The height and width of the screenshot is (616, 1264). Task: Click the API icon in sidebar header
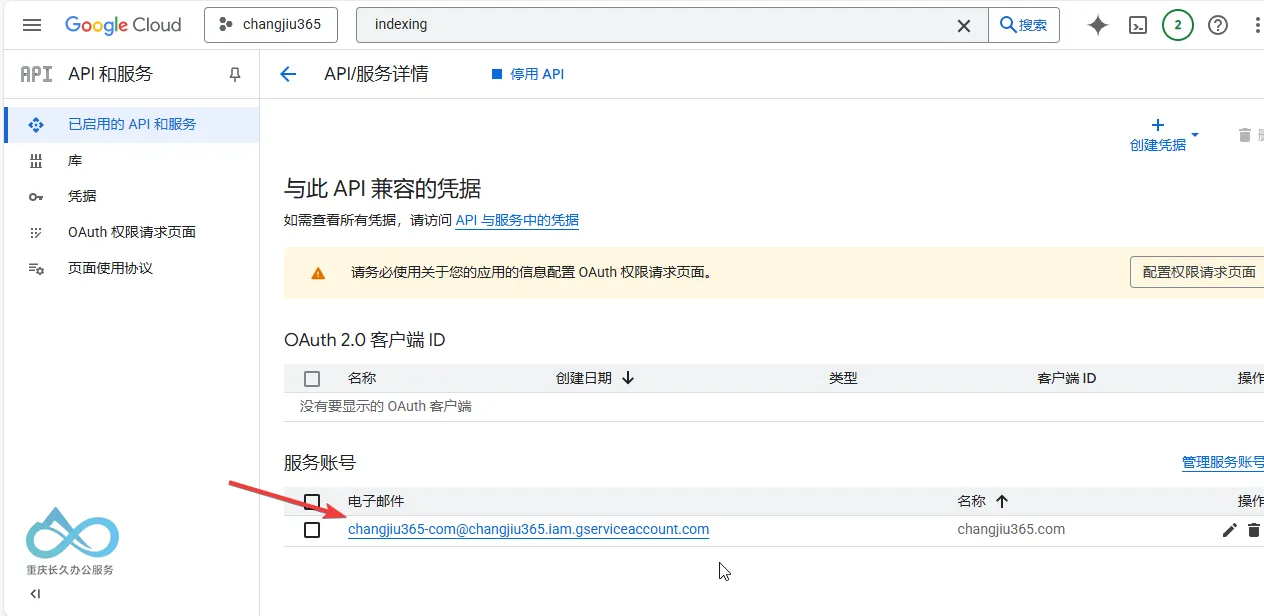[36, 74]
